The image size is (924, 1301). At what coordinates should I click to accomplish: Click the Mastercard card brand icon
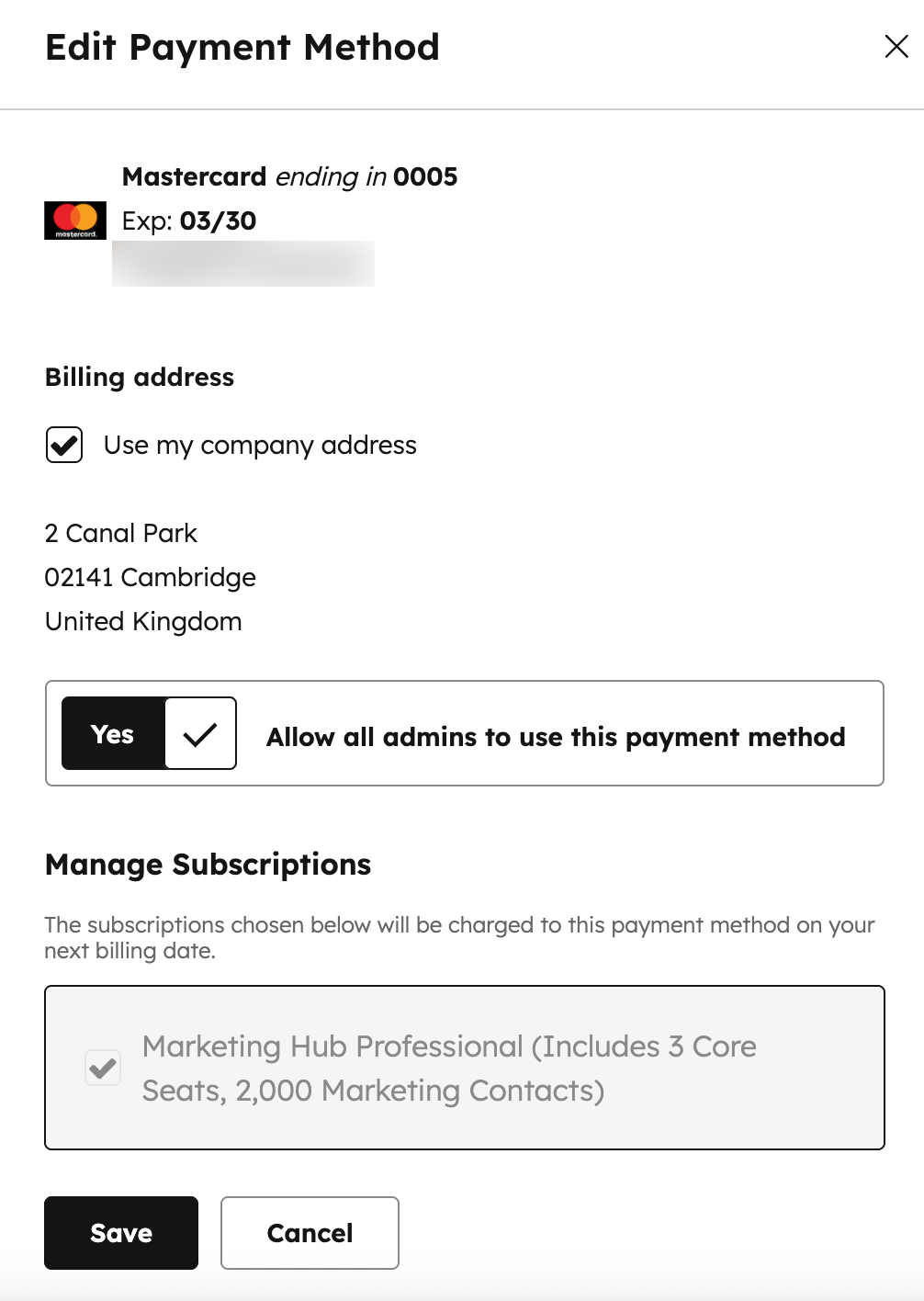[x=73, y=219]
